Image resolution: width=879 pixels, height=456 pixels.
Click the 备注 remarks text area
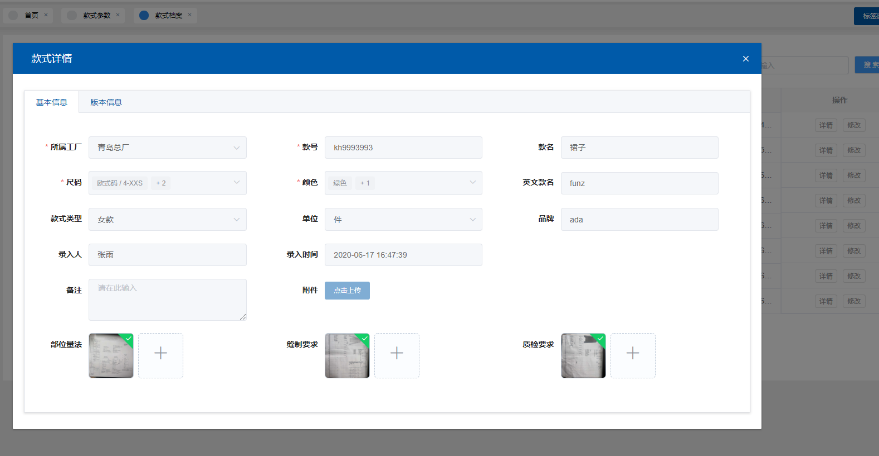pos(167,300)
